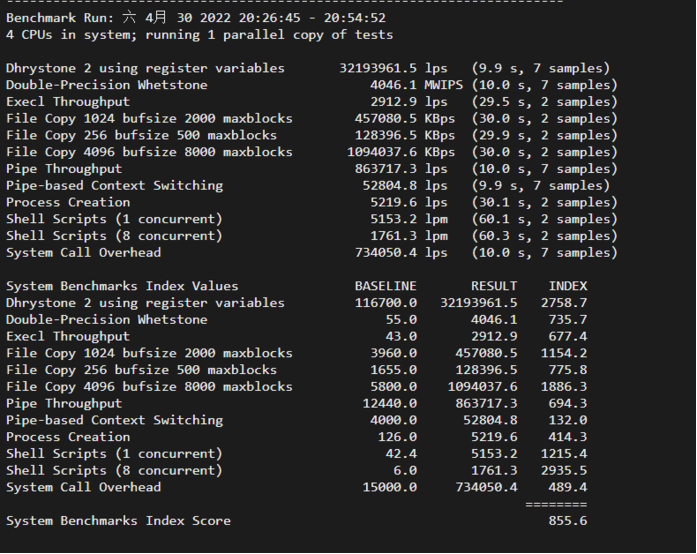The height and width of the screenshot is (554, 697).
Task: Click the Shell Scripts index value 2935.5
Action: pyautogui.click(x=564, y=470)
